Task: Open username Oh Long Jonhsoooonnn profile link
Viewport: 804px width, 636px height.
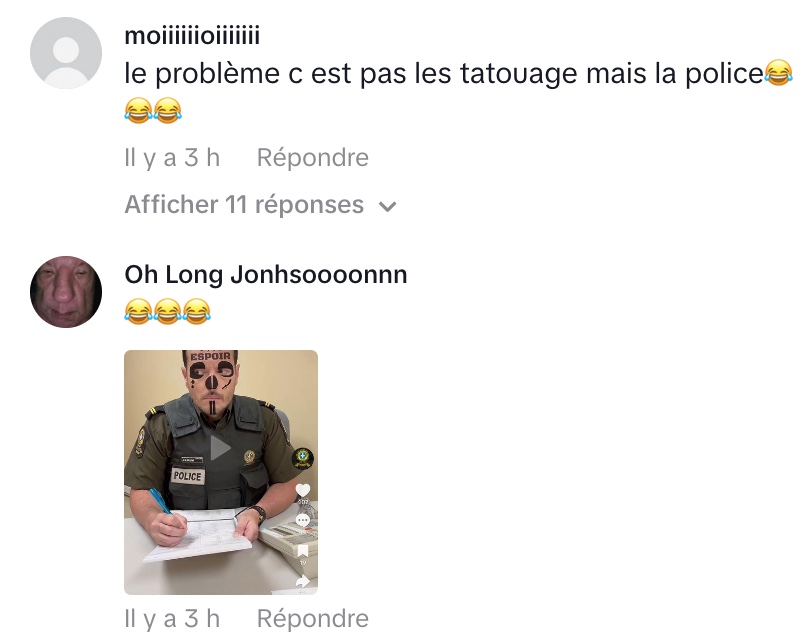Action: click(266, 274)
